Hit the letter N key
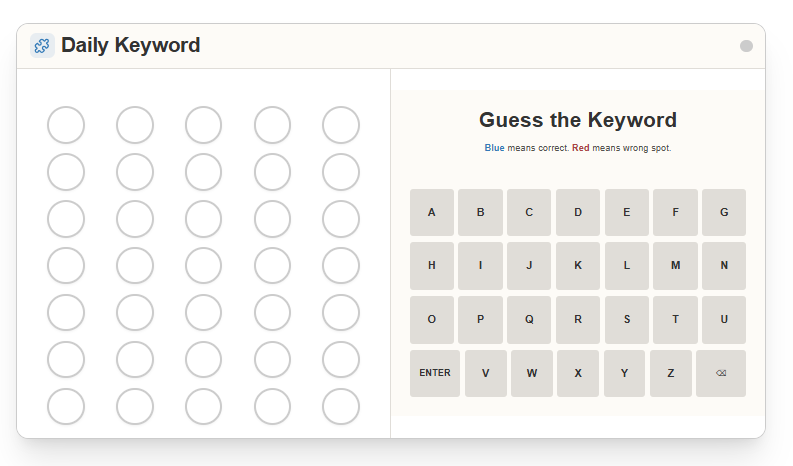This screenshot has width=793, height=466. [x=724, y=266]
